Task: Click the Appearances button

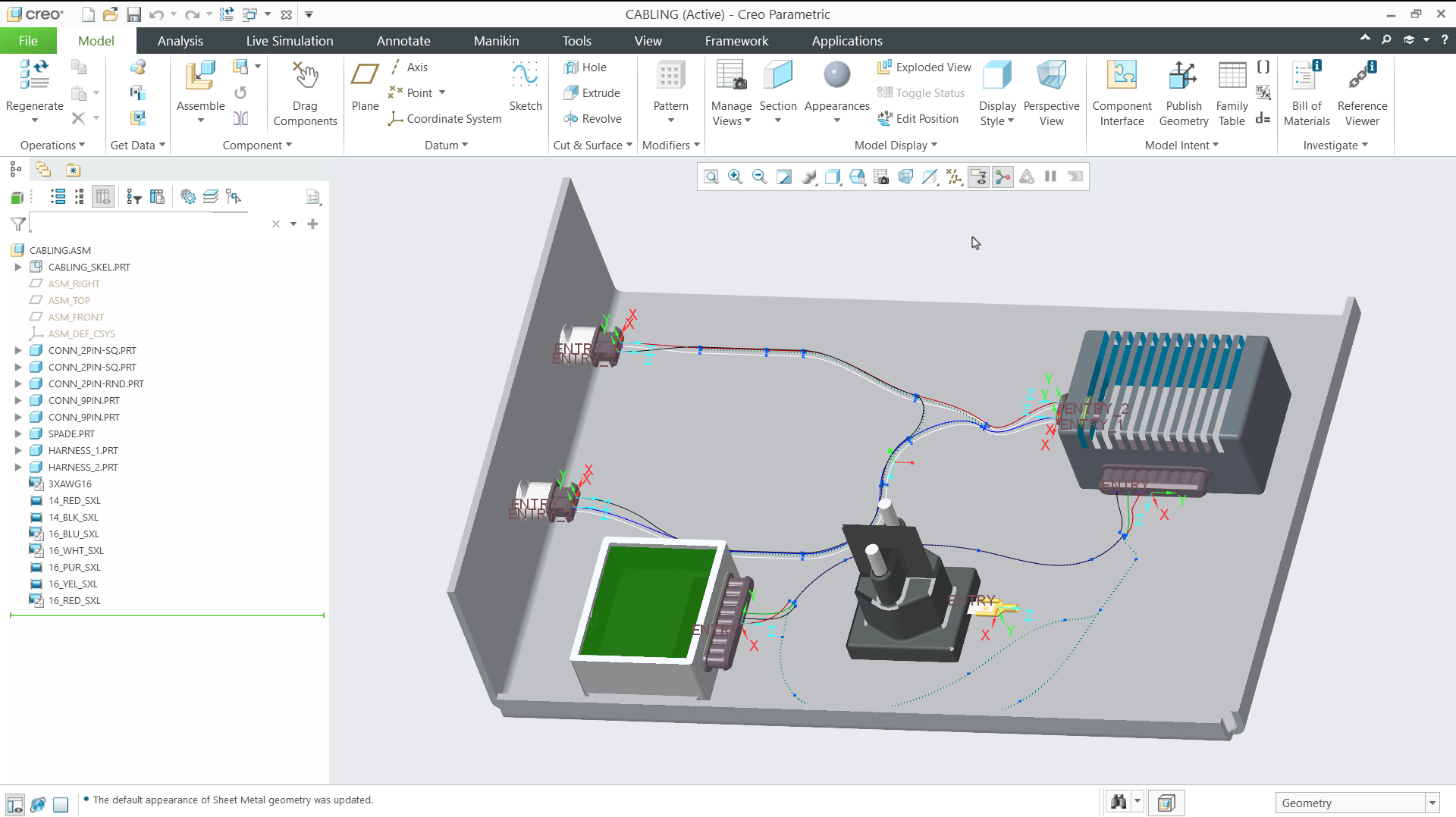Action: pos(836,92)
